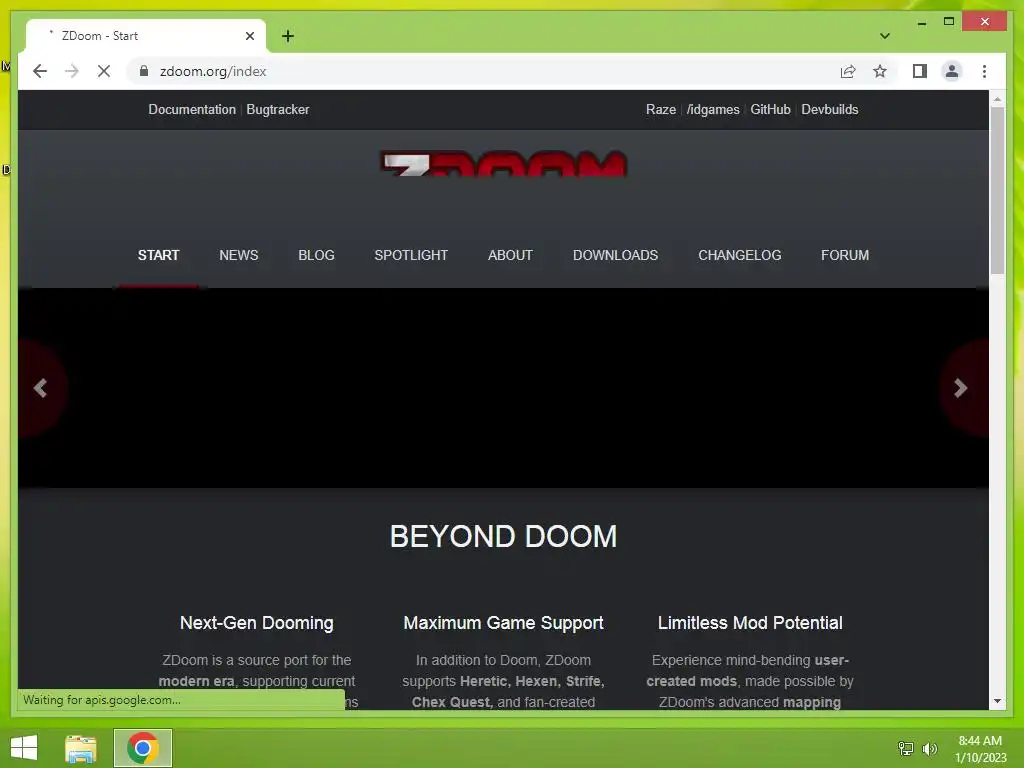The image size is (1024, 768).
Task: Open Chrome side panel
Action: click(920, 71)
